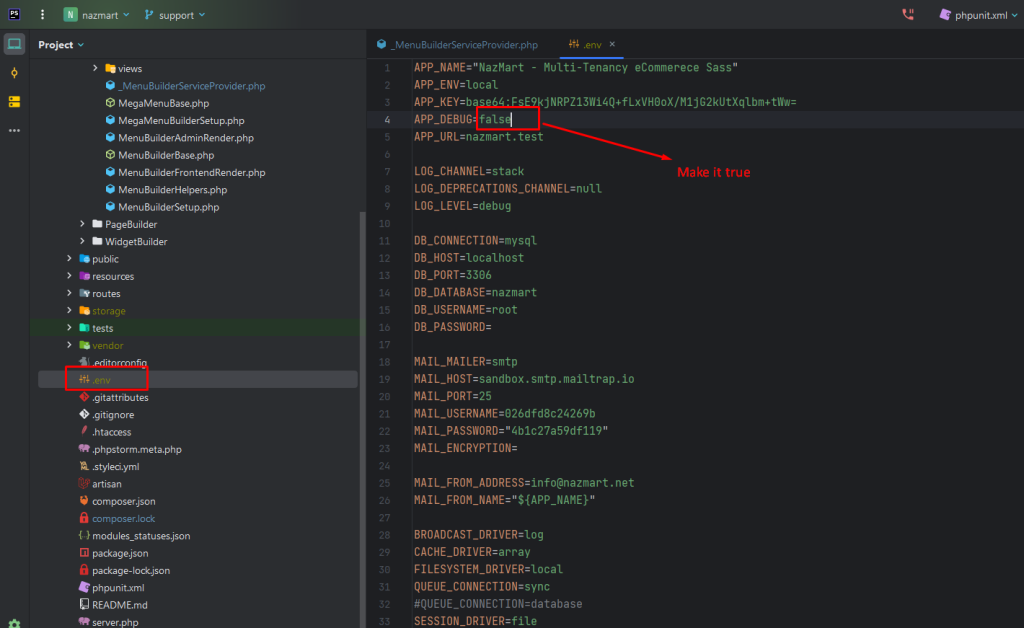Expand the routes folder
The height and width of the screenshot is (628, 1024).
(x=69, y=293)
